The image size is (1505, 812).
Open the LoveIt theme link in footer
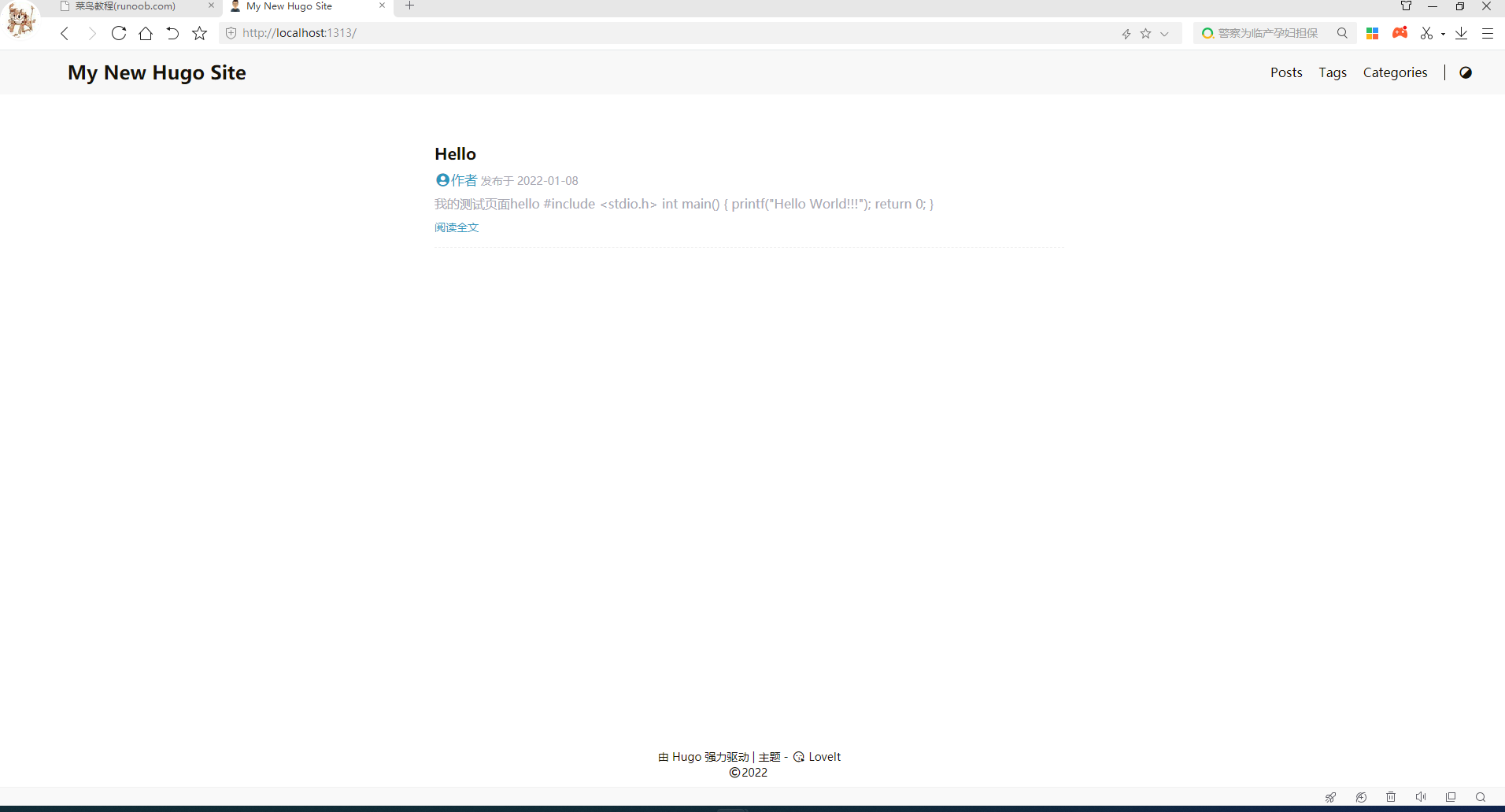825,756
